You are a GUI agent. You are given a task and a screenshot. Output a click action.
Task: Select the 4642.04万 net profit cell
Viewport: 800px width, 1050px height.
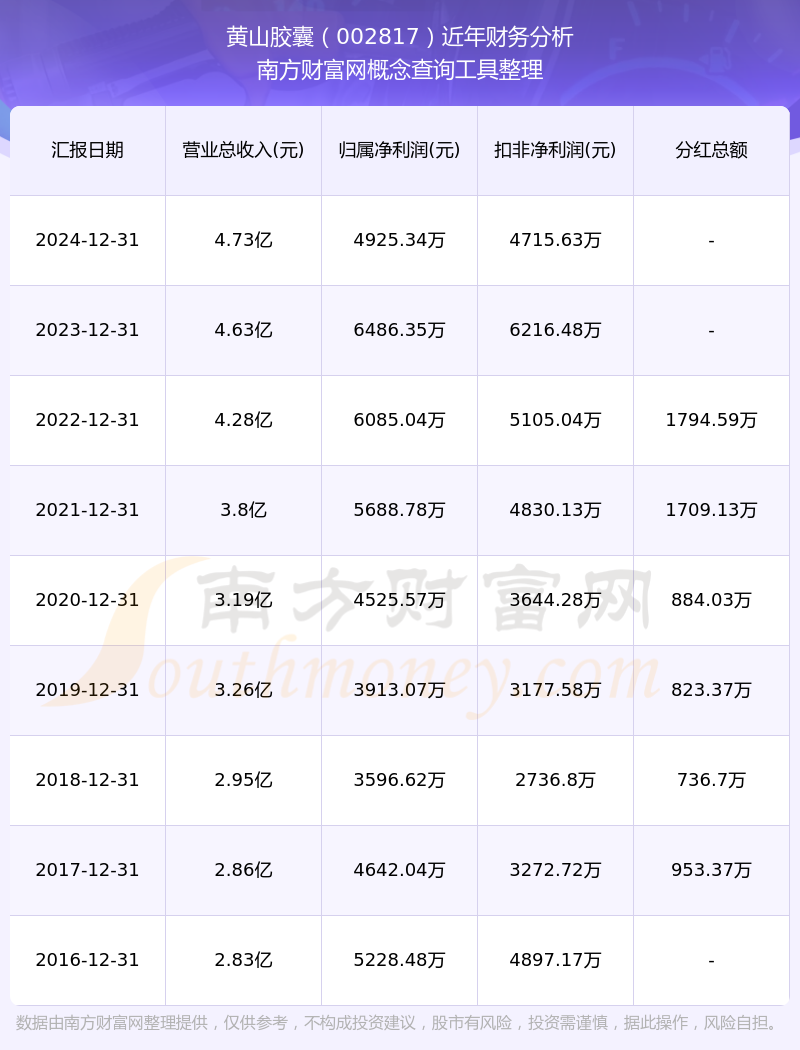coord(399,870)
